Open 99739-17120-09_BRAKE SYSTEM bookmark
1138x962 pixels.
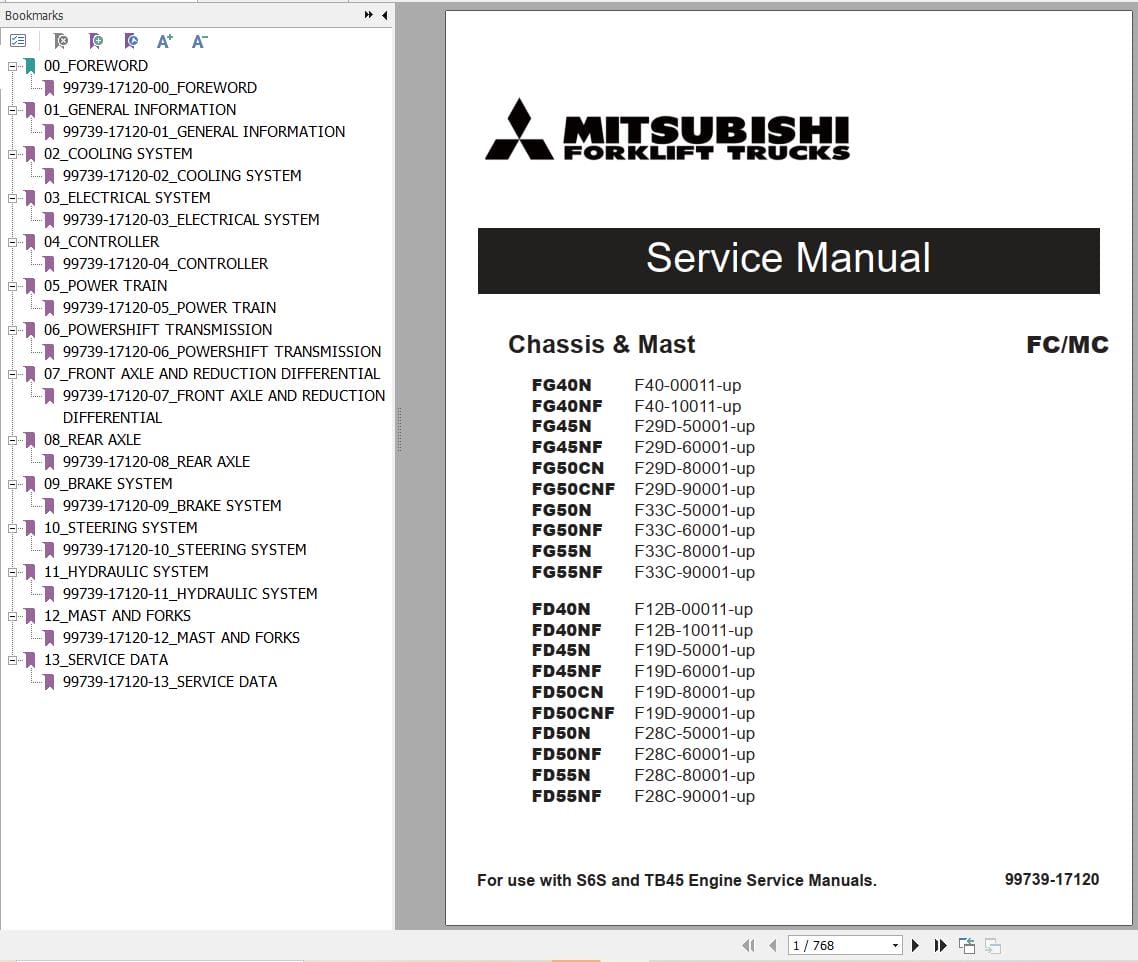(172, 506)
